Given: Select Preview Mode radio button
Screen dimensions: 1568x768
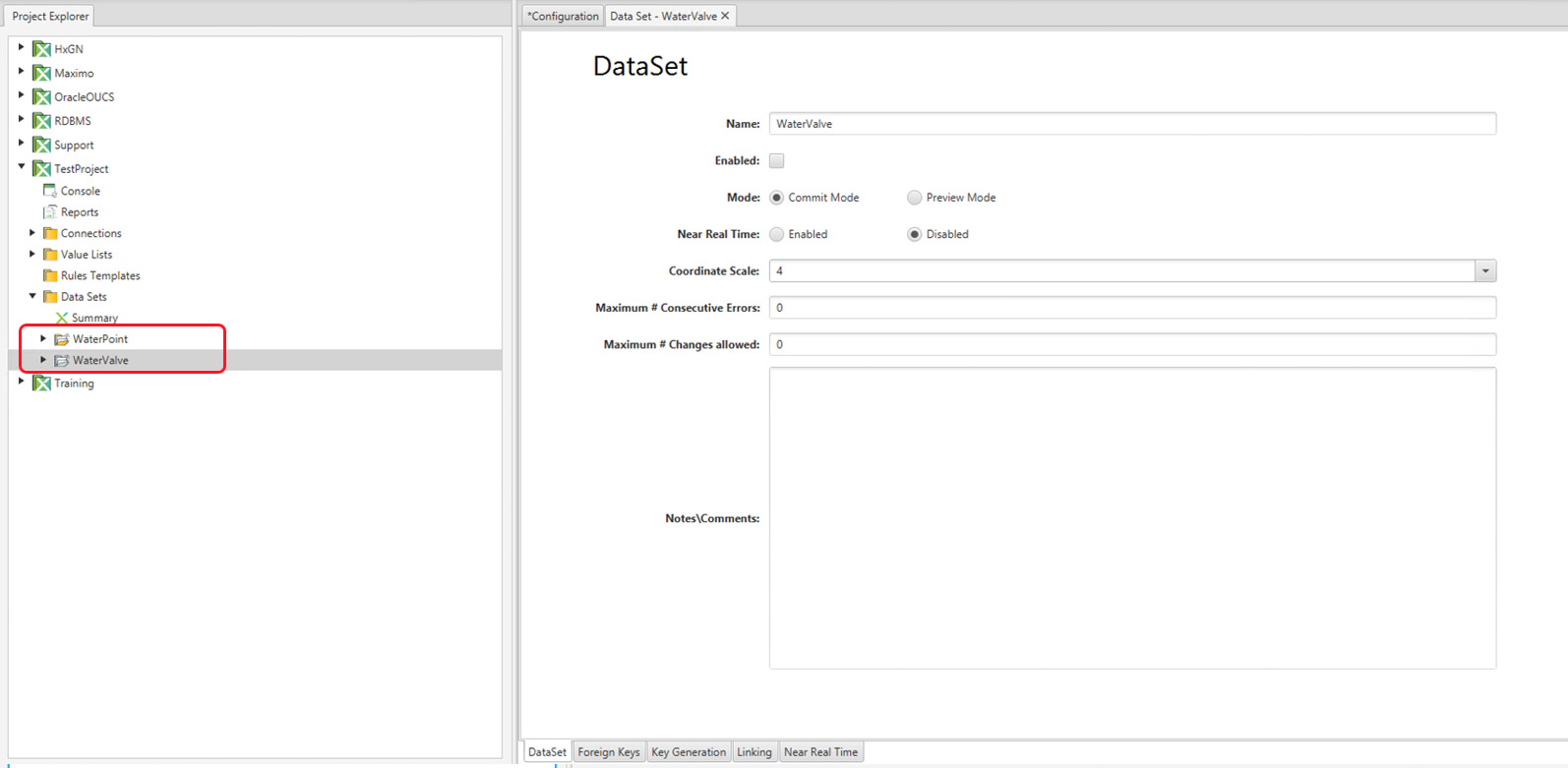Looking at the screenshot, I should [915, 198].
